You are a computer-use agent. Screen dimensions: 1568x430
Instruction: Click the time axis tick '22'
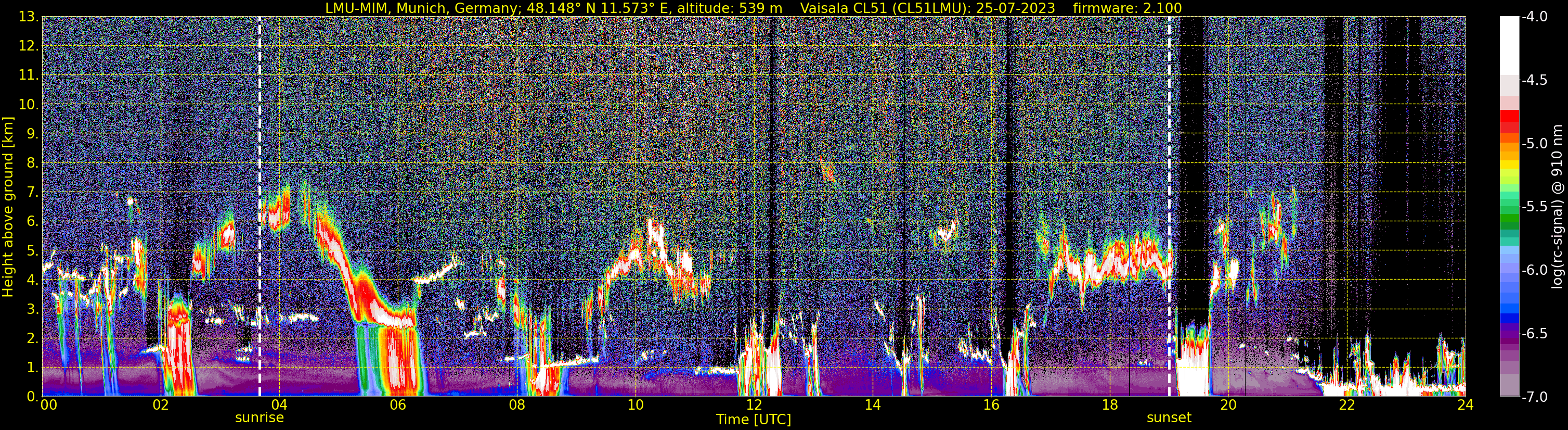click(1347, 405)
